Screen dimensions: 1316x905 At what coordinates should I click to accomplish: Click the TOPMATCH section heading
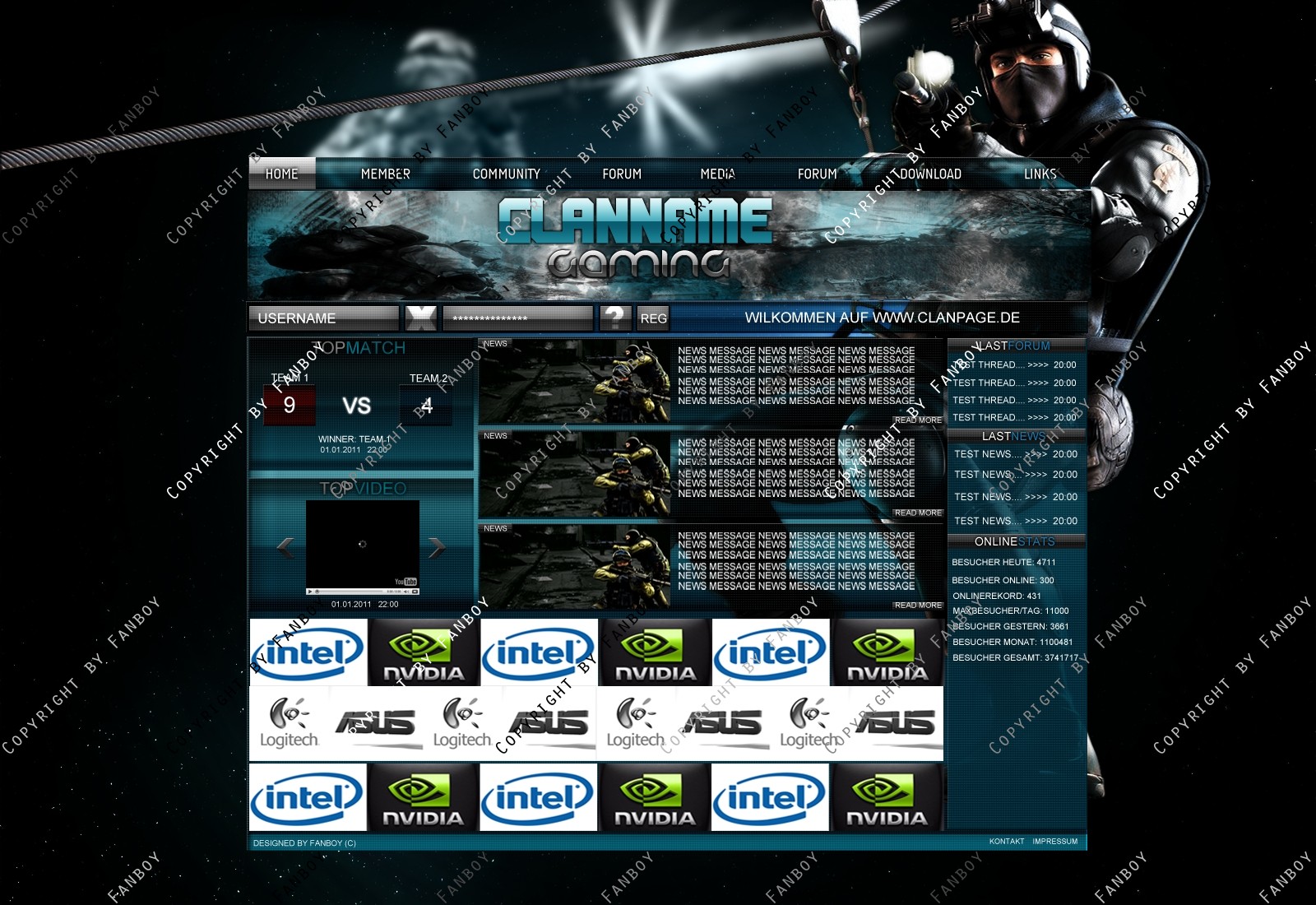(x=360, y=348)
